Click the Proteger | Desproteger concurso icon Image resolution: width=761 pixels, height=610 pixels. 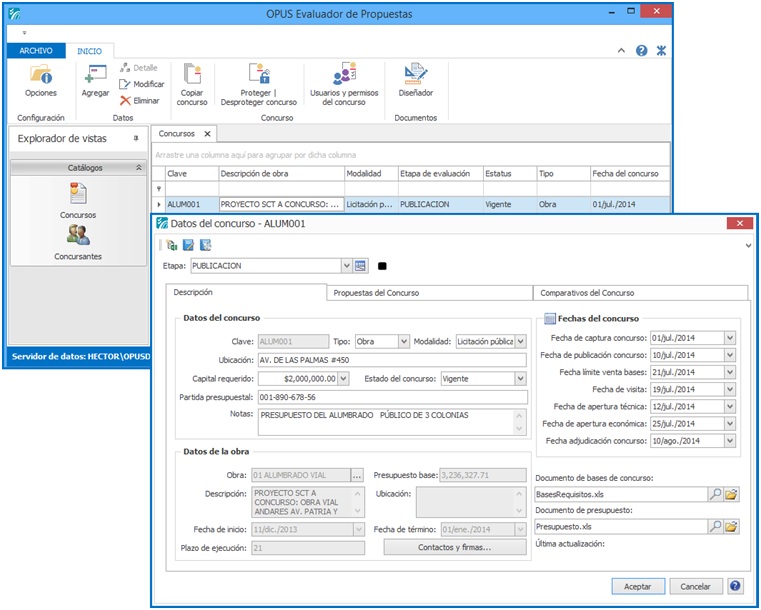(258, 75)
